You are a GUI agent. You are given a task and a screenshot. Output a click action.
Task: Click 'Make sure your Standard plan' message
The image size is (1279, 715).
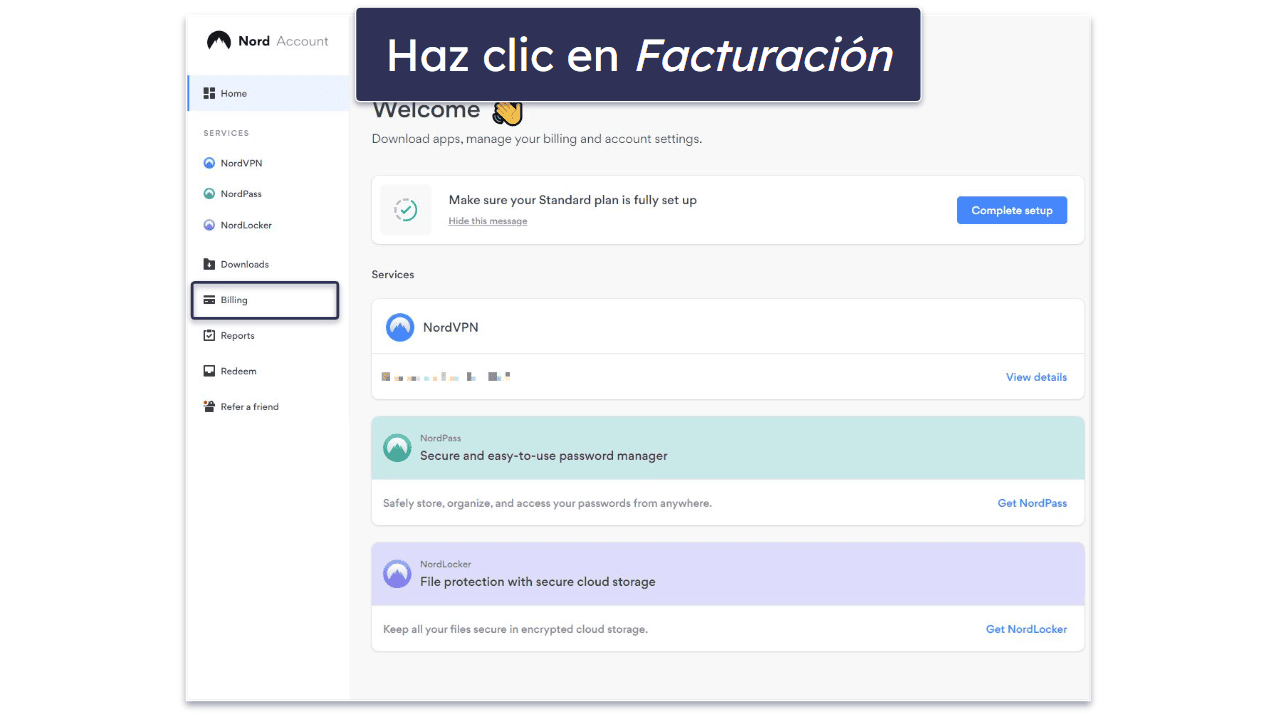573,200
